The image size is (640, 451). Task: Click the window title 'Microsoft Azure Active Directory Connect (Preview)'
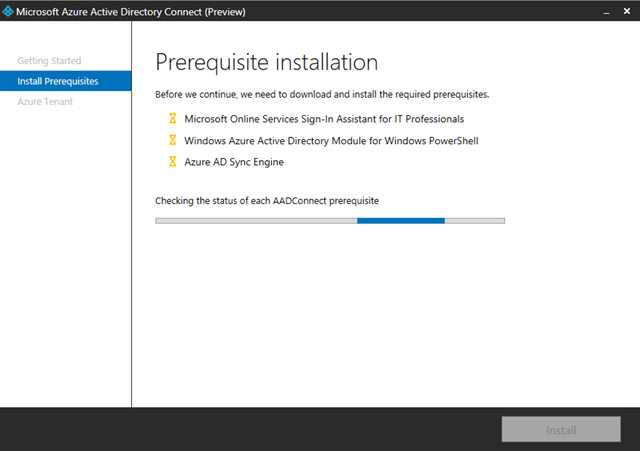pyautogui.click(x=131, y=12)
